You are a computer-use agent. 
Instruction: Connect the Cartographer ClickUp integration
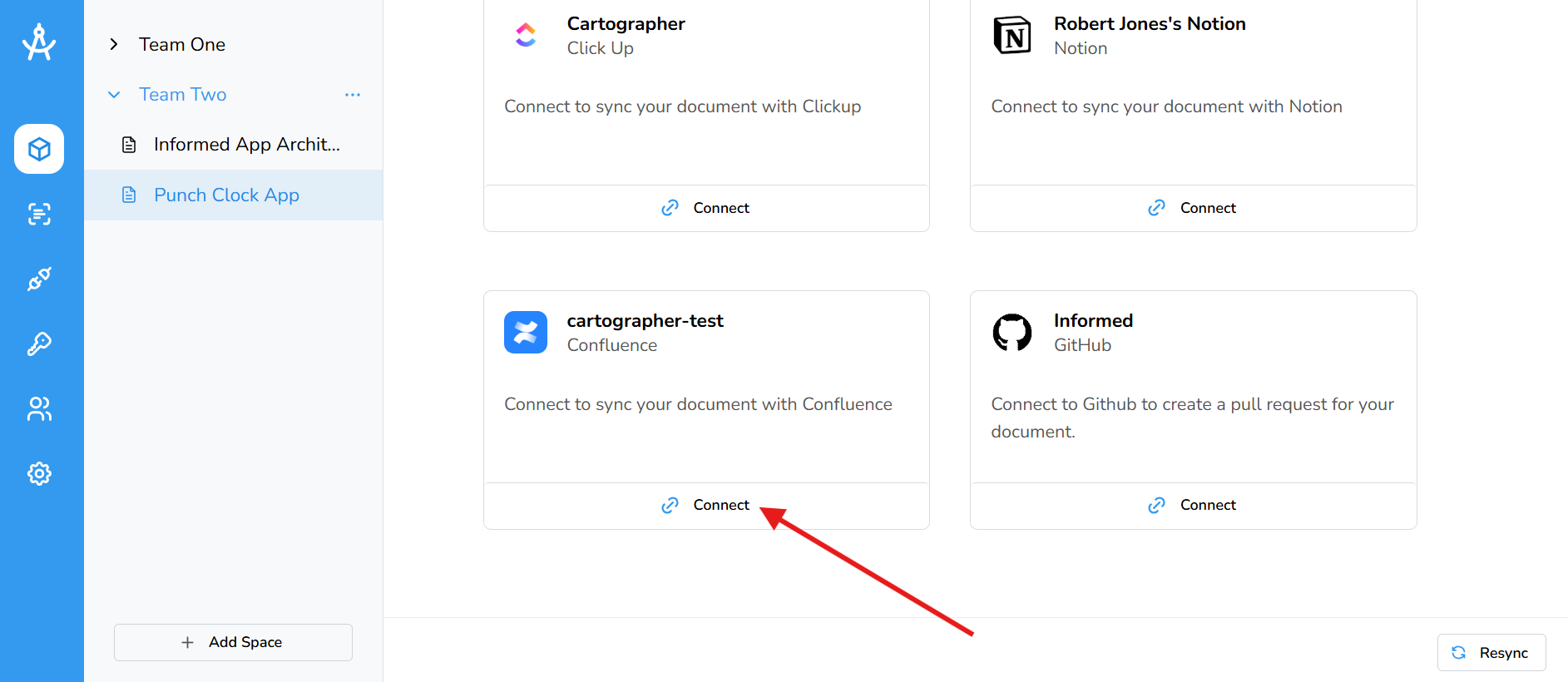(x=706, y=208)
